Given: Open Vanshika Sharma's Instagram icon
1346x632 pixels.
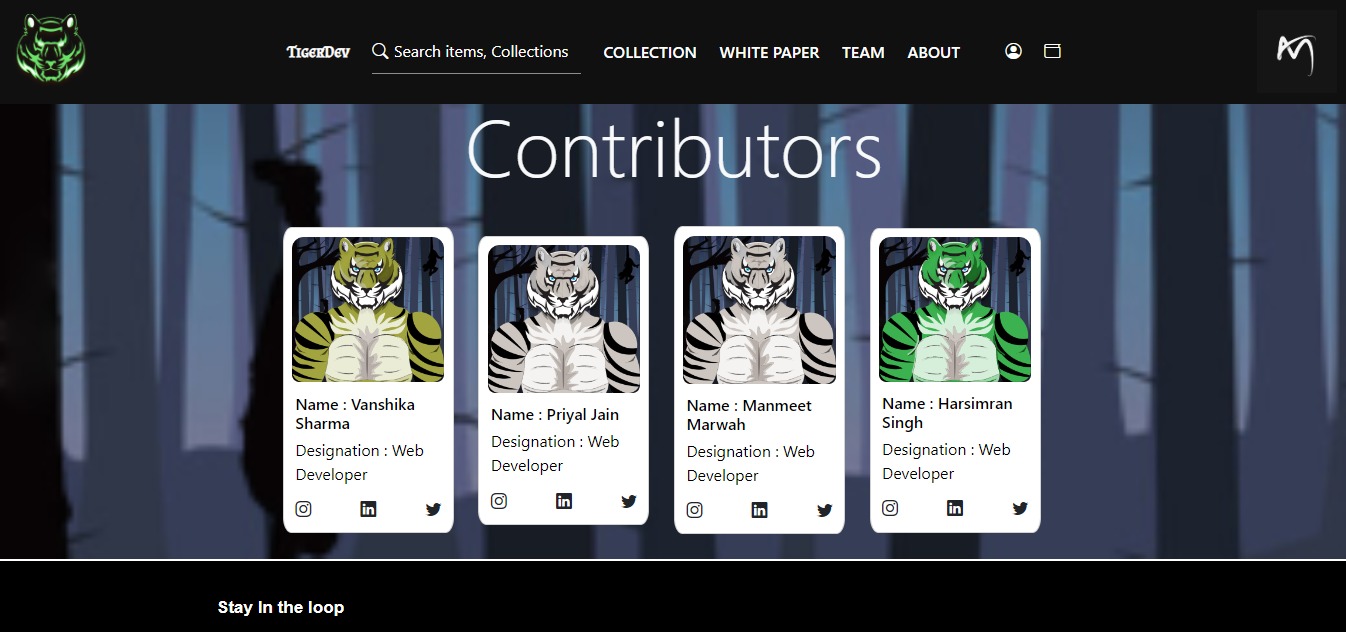Looking at the screenshot, I should click(304, 509).
